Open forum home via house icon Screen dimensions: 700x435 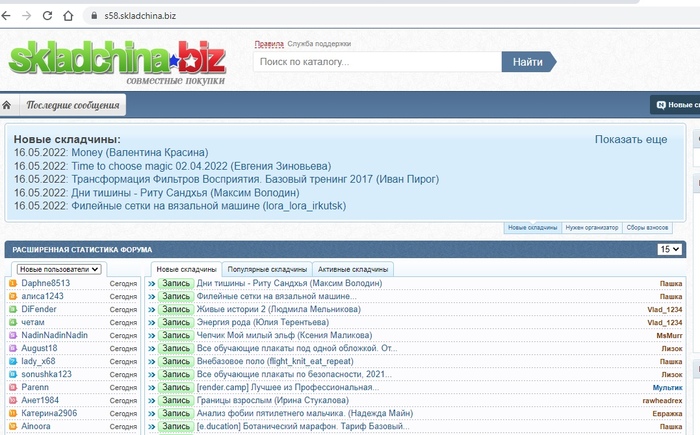tap(8, 105)
